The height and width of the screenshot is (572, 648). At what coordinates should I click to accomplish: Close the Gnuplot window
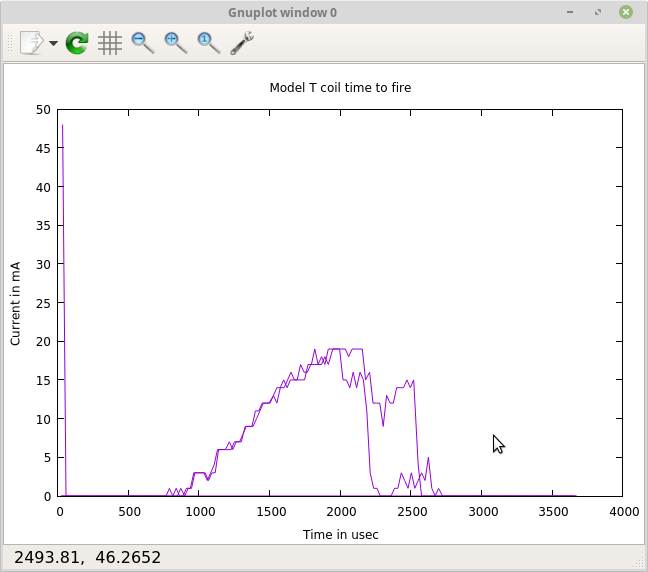click(625, 12)
